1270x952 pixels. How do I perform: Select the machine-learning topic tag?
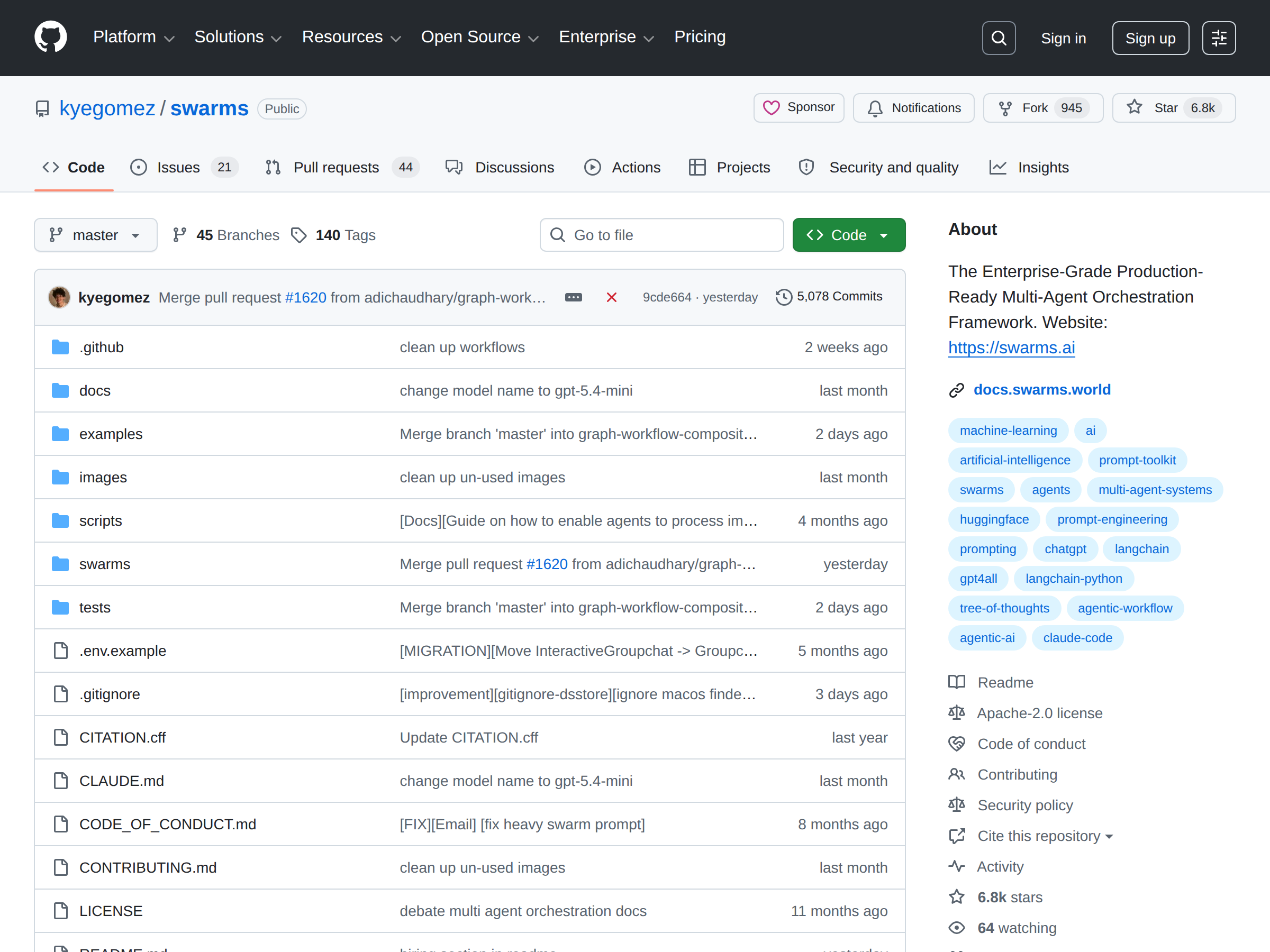(1008, 431)
